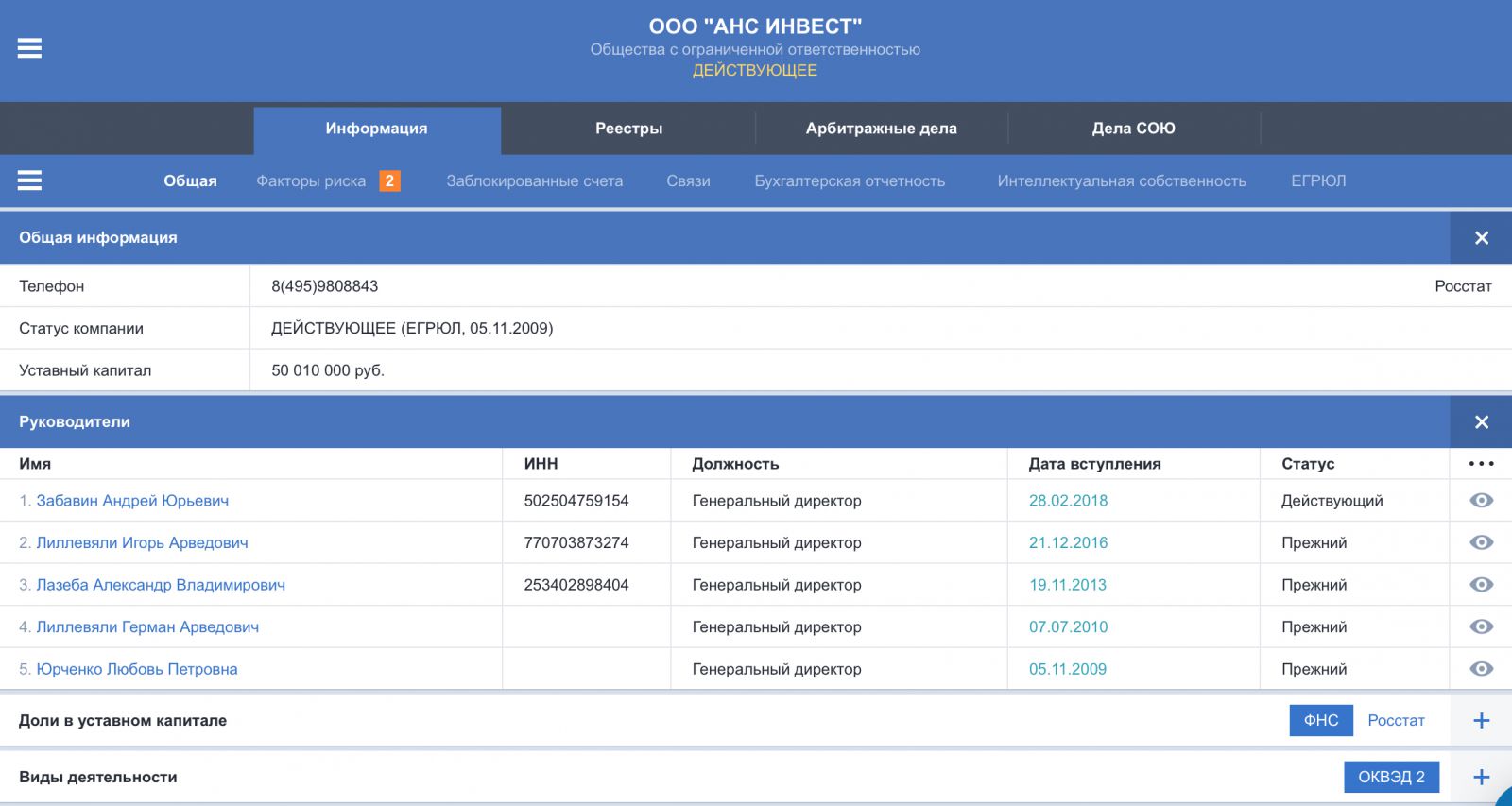Click the ИНН column header
The image size is (1512, 806).
pos(541,464)
